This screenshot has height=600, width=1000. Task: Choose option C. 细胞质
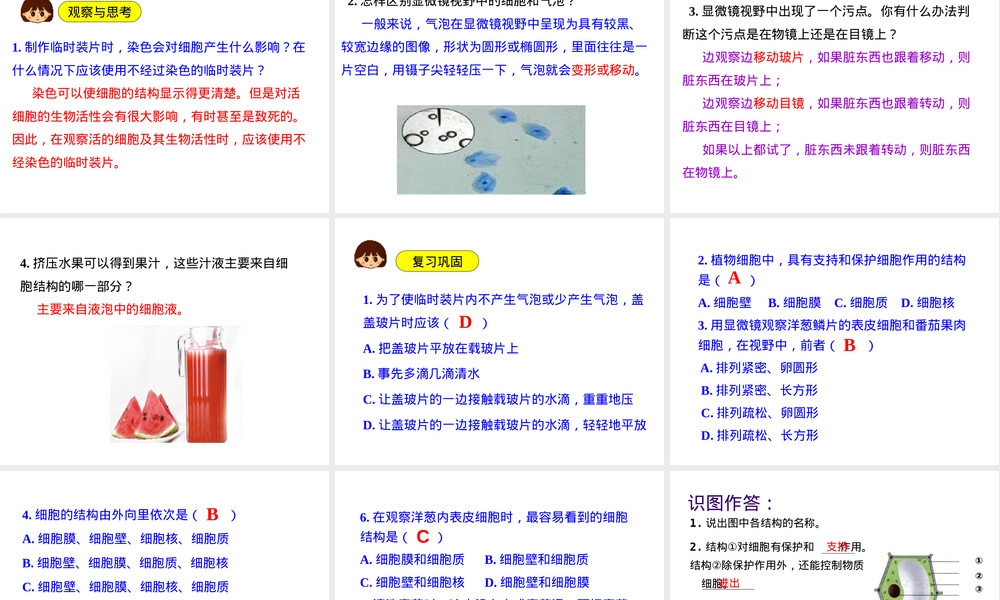coord(861,302)
